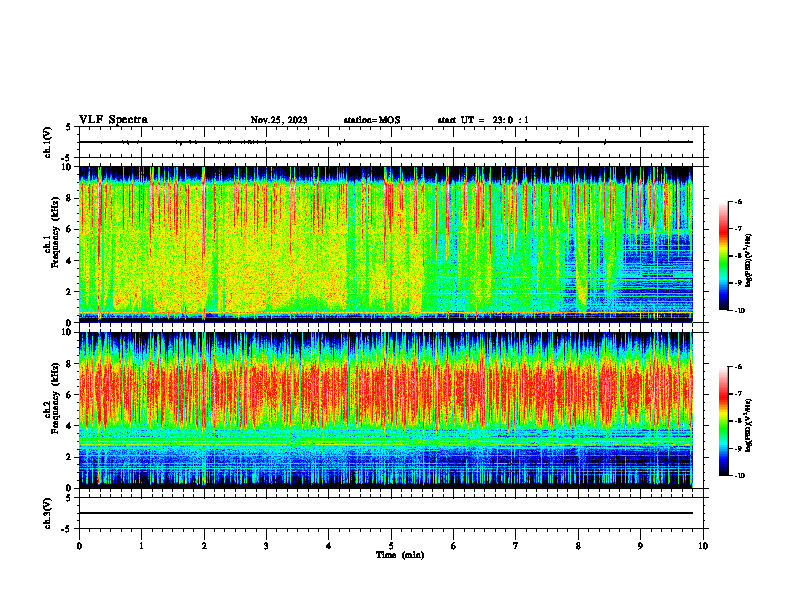The width and height of the screenshot is (792, 612).
Task: Click the "start UT = 23:0 :1" text
Action: 483,120
